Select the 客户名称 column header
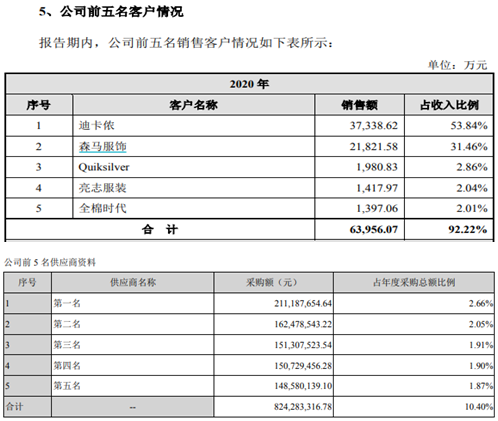Screen dimensions: 498x421 [193, 105]
